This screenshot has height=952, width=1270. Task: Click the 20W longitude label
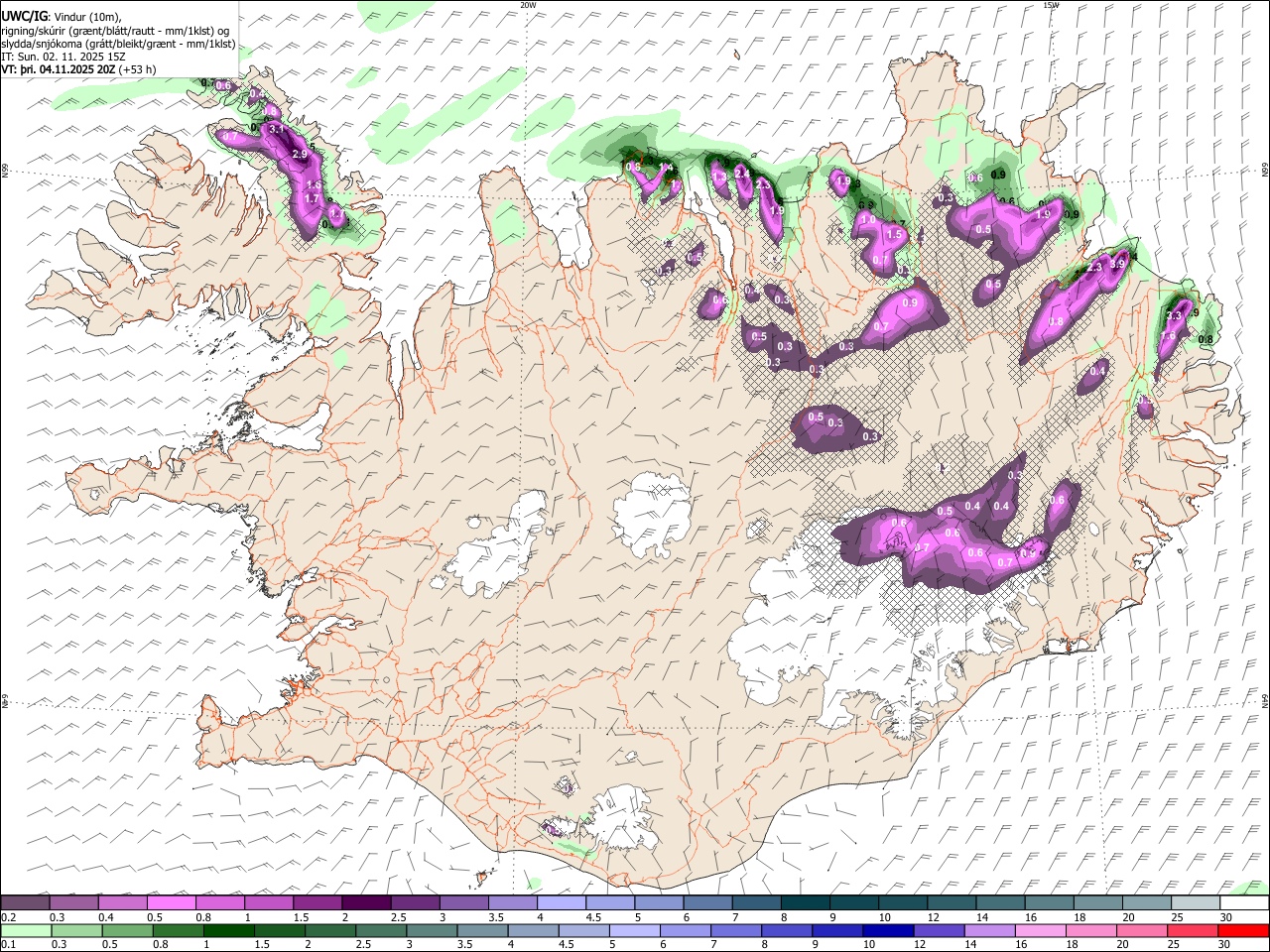coord(528,5)
